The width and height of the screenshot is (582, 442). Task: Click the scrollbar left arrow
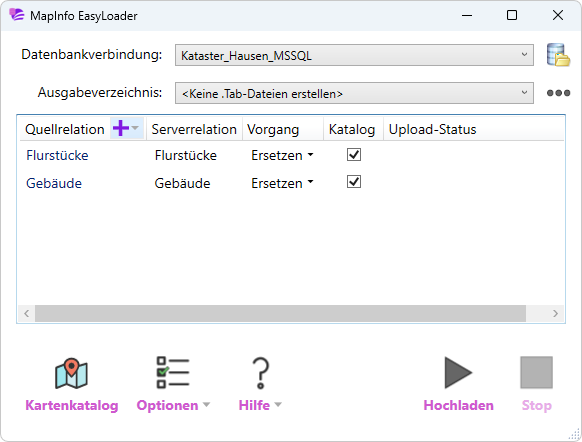pyautogui.click(x=27, y=313)
